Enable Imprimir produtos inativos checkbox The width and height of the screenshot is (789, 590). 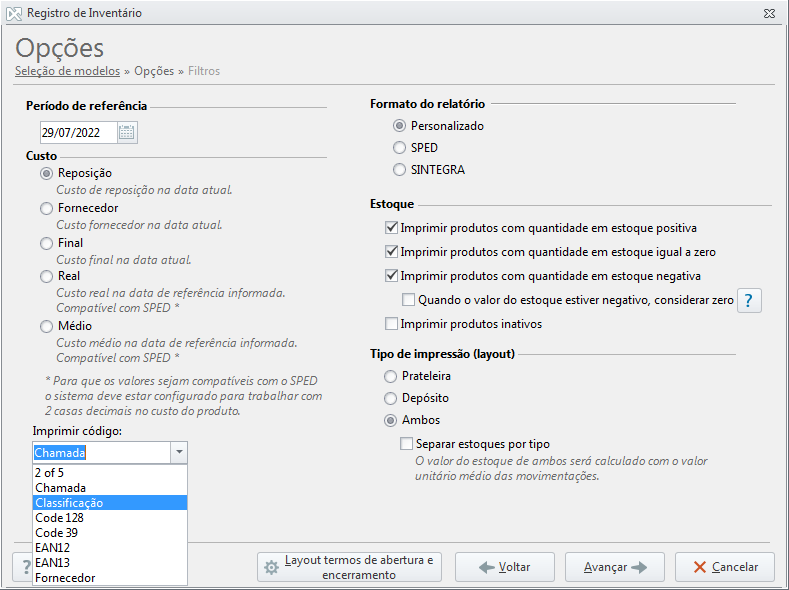pyautogui.click(x=391, y=324)
